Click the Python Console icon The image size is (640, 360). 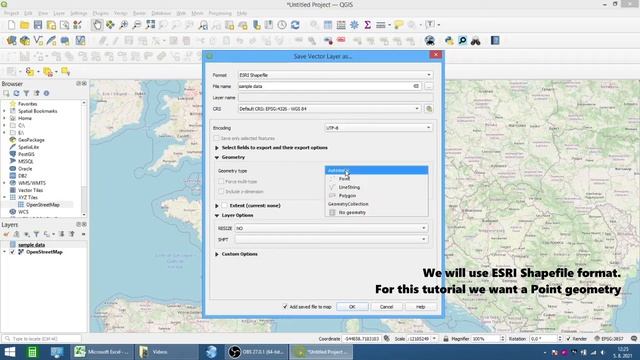coord(449,40)
